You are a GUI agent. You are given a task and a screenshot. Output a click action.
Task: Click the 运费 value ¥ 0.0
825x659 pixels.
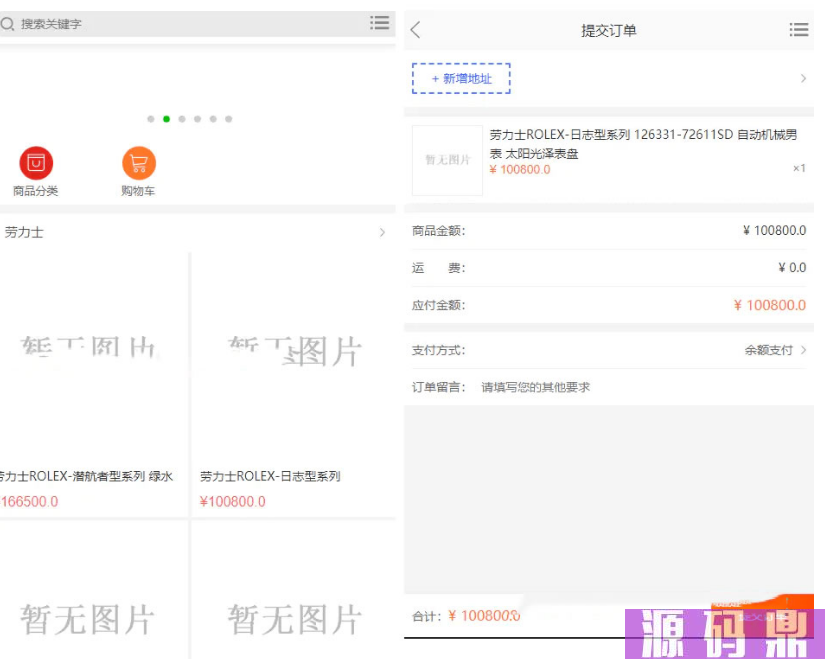tap(792, 267)
